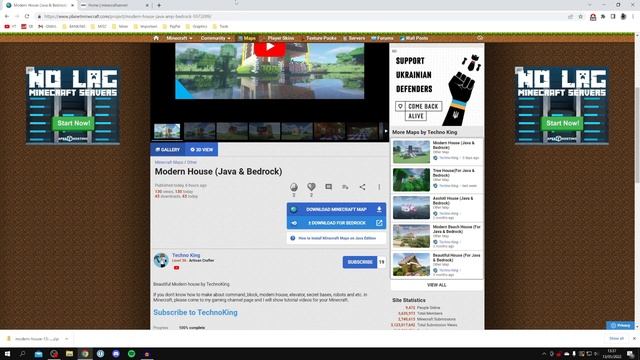This screenshot has width=640, height=360.
Task: Click View All maps by Techno King
Action: click(436, 285)
